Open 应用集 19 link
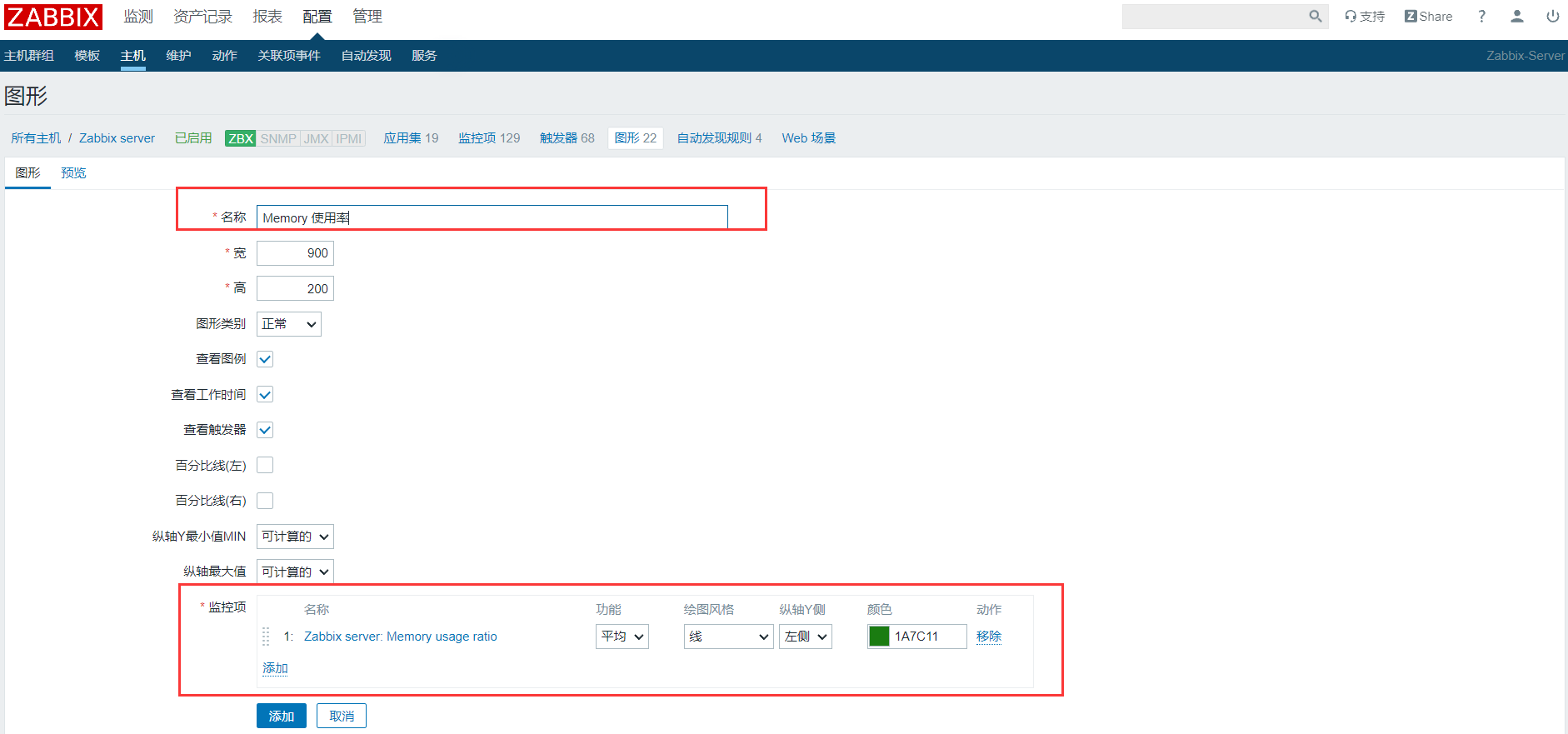 click(411, 138)
